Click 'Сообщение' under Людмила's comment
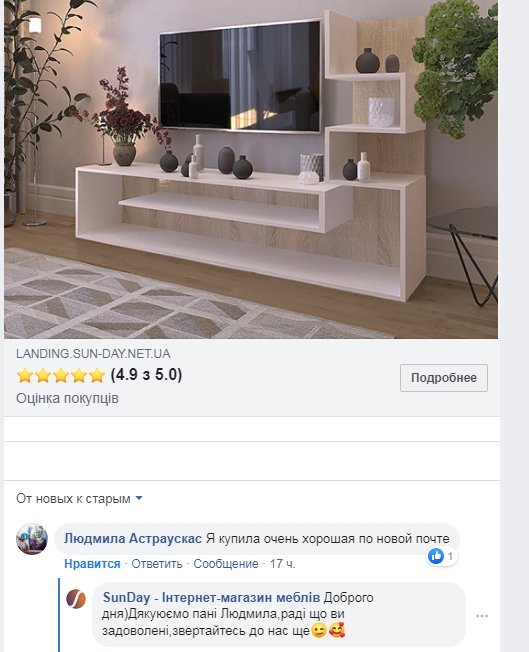Viewport: 529px width, 652px height. click(226, 564)
